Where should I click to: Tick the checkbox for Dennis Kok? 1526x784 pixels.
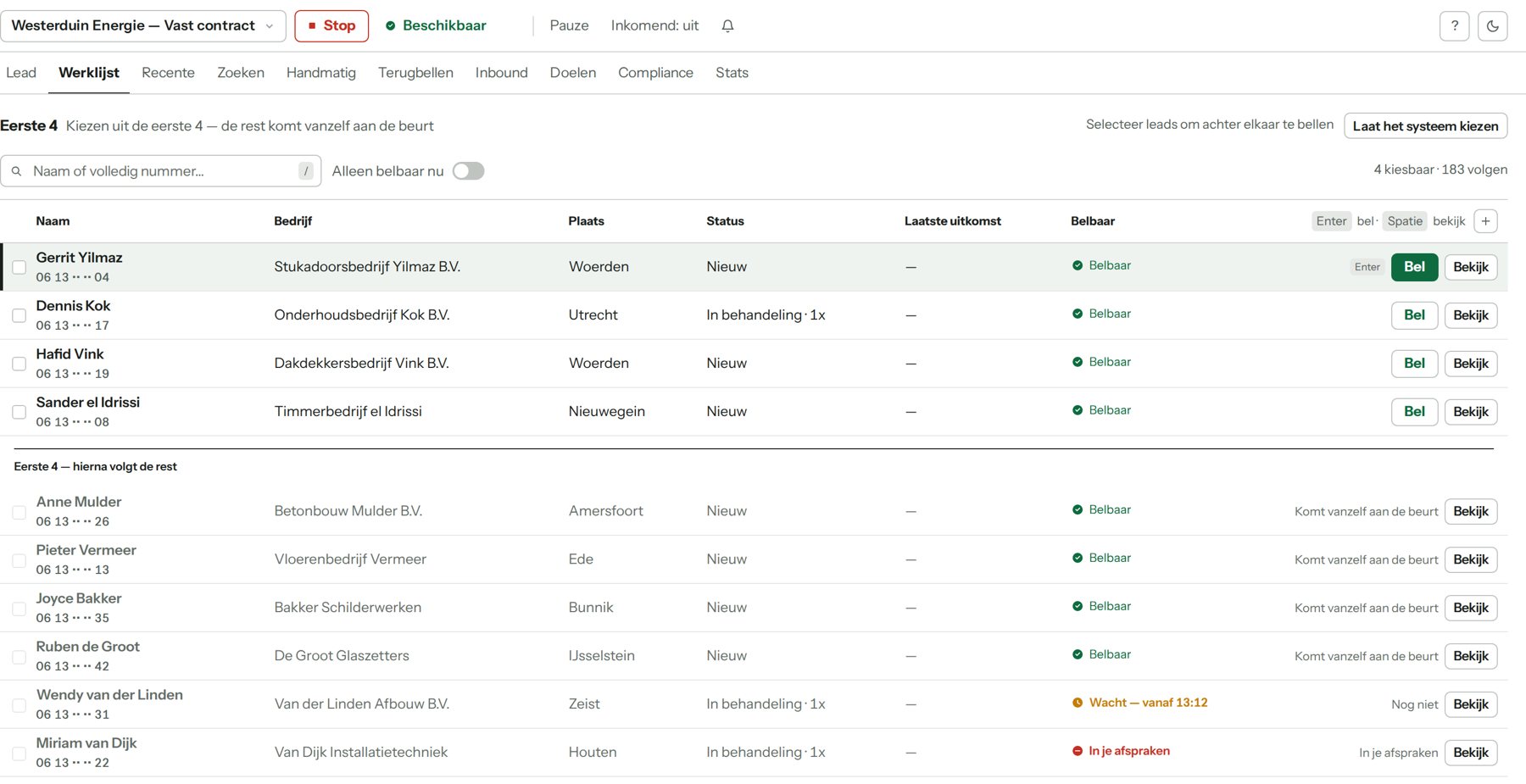[x=19, y=315]
